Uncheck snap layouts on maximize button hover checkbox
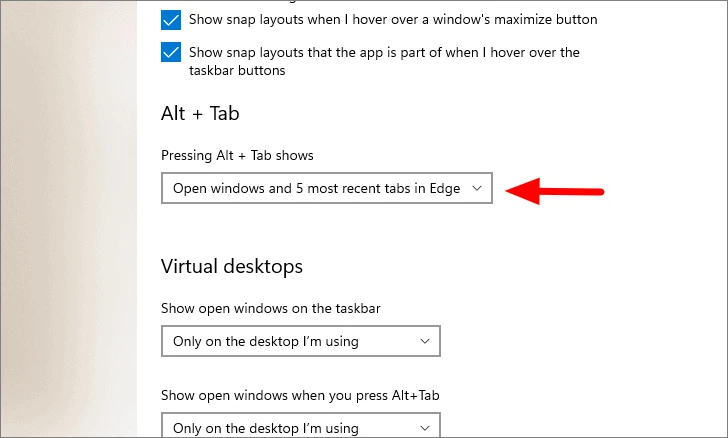 click(171, 20)
